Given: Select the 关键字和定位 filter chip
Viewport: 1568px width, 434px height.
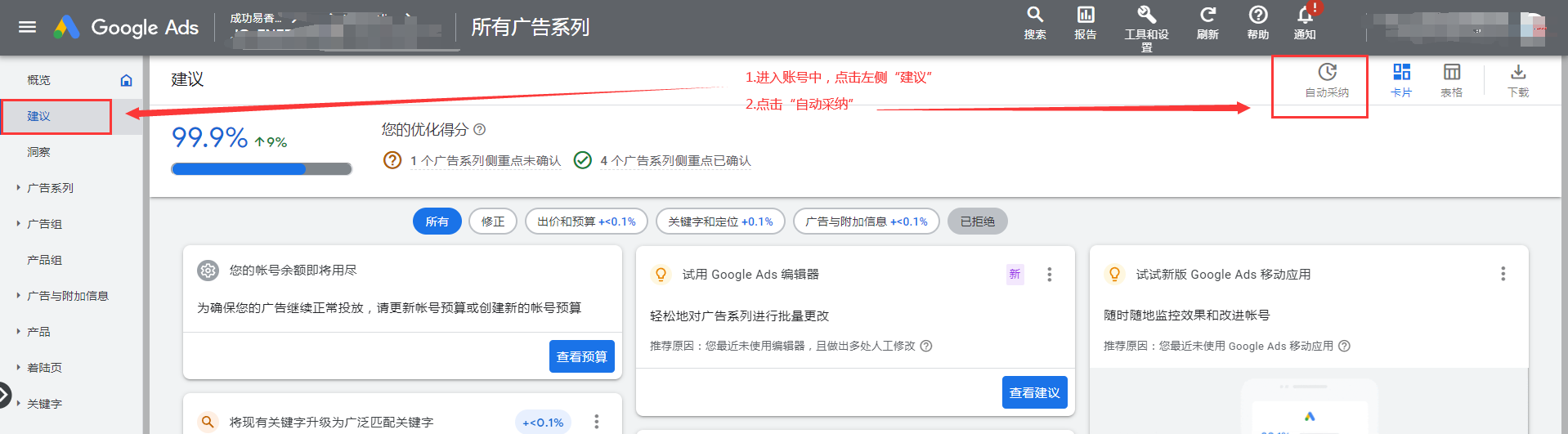Looking at the screenshot, I should coord(720,221).
